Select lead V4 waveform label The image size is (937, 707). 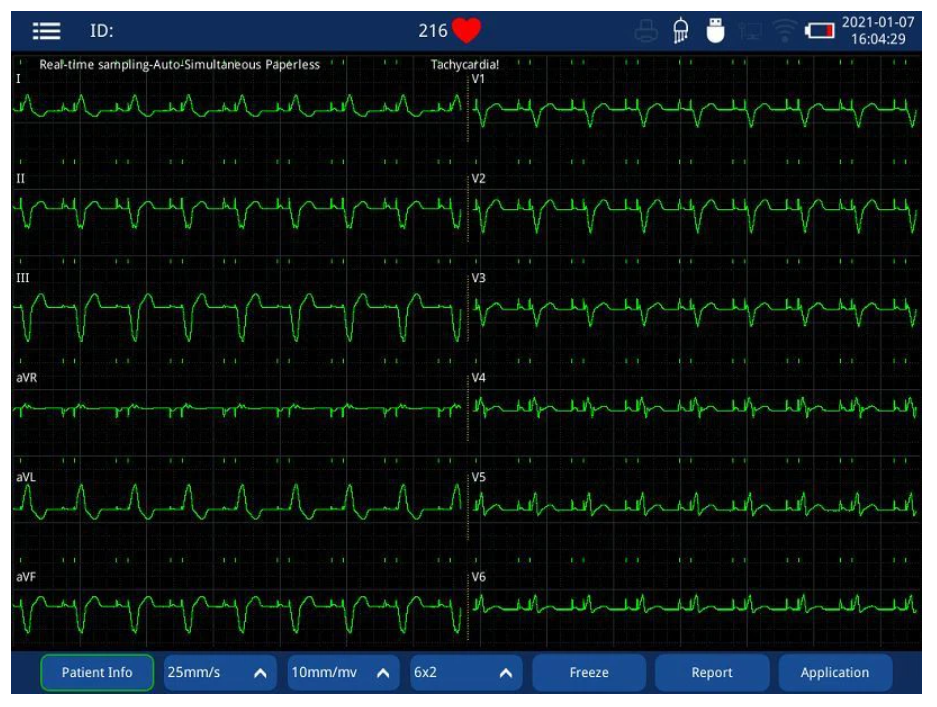tap(479, 378)
